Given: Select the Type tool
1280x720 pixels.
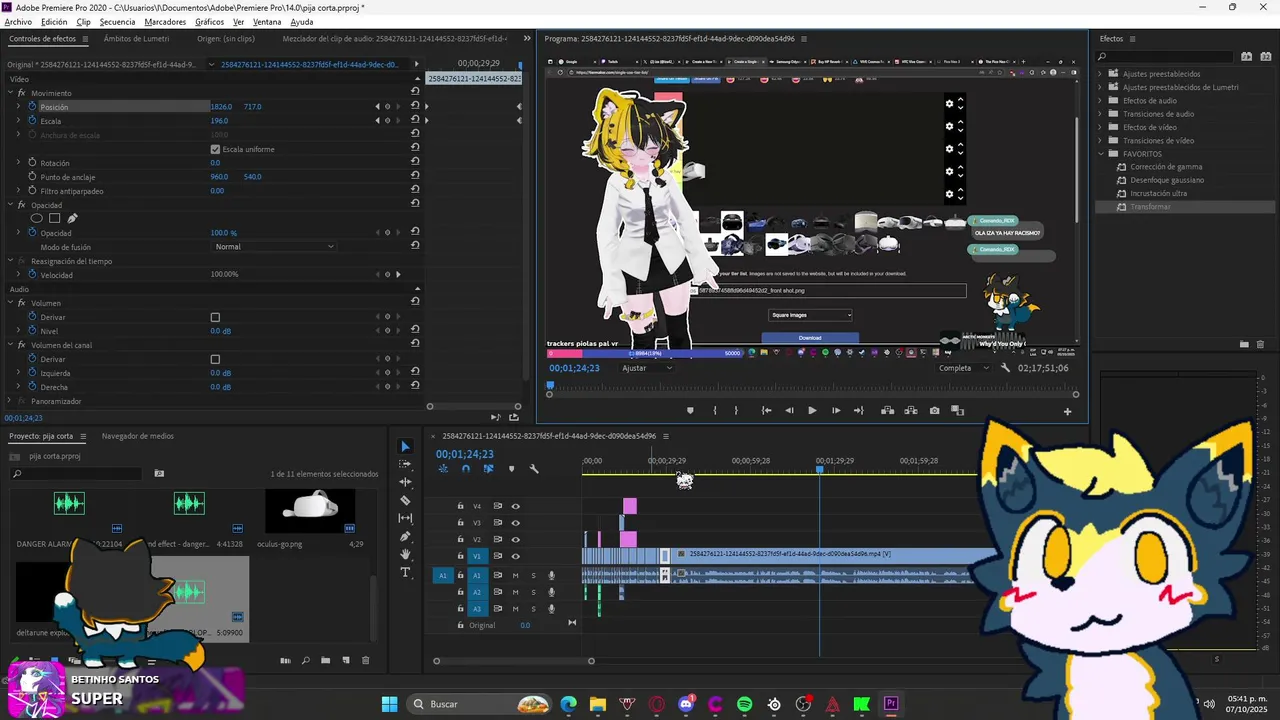Looking at the screenshot, I should click(x=405, y=572).
